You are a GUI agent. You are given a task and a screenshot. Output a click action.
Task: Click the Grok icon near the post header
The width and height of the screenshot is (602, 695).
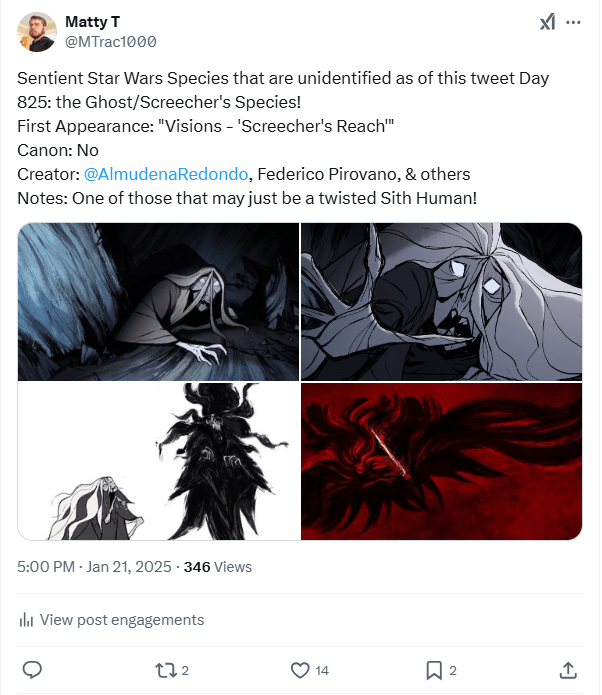548,22
